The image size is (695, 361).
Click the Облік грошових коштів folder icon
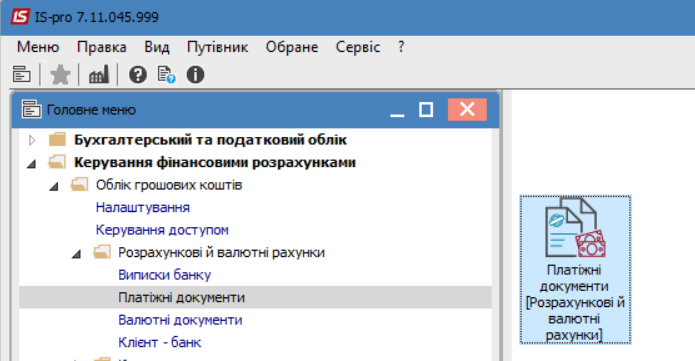pyautogui.click(x=79, y=185)
